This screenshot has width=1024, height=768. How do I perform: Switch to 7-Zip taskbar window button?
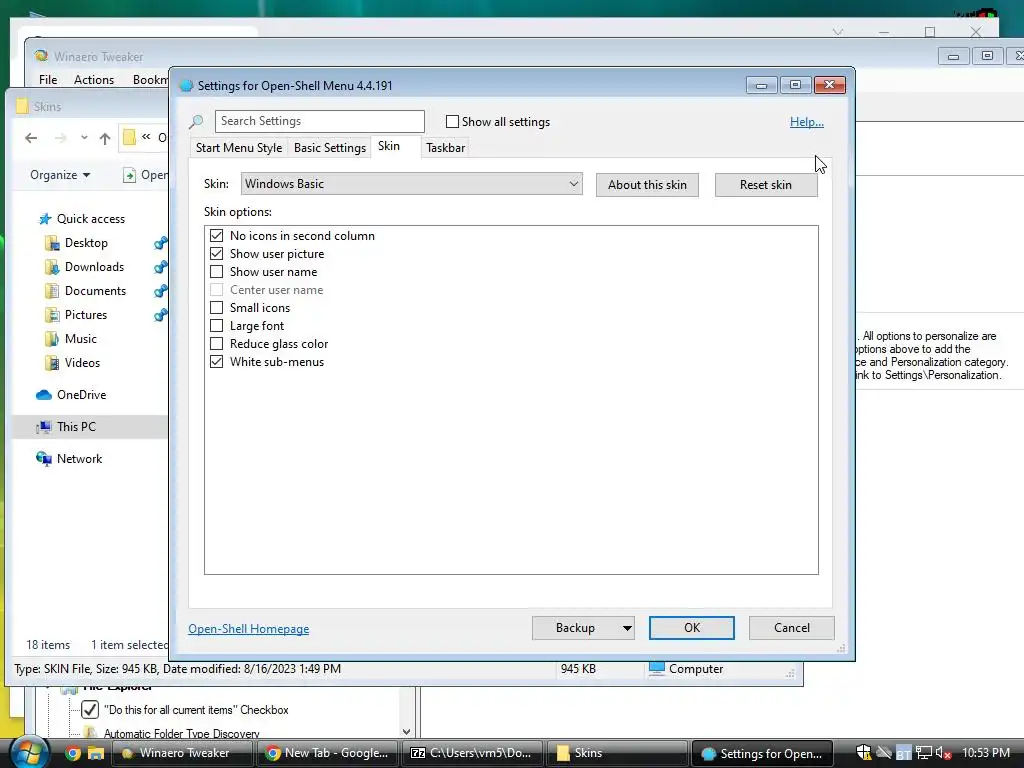tap(472, 753)
